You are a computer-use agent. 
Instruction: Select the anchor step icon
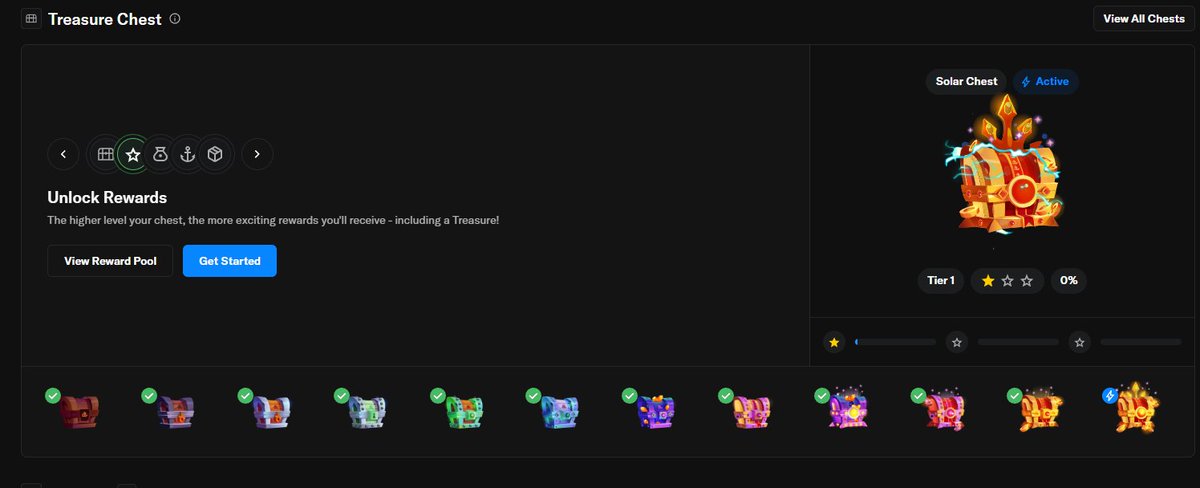tap(186, 154)
